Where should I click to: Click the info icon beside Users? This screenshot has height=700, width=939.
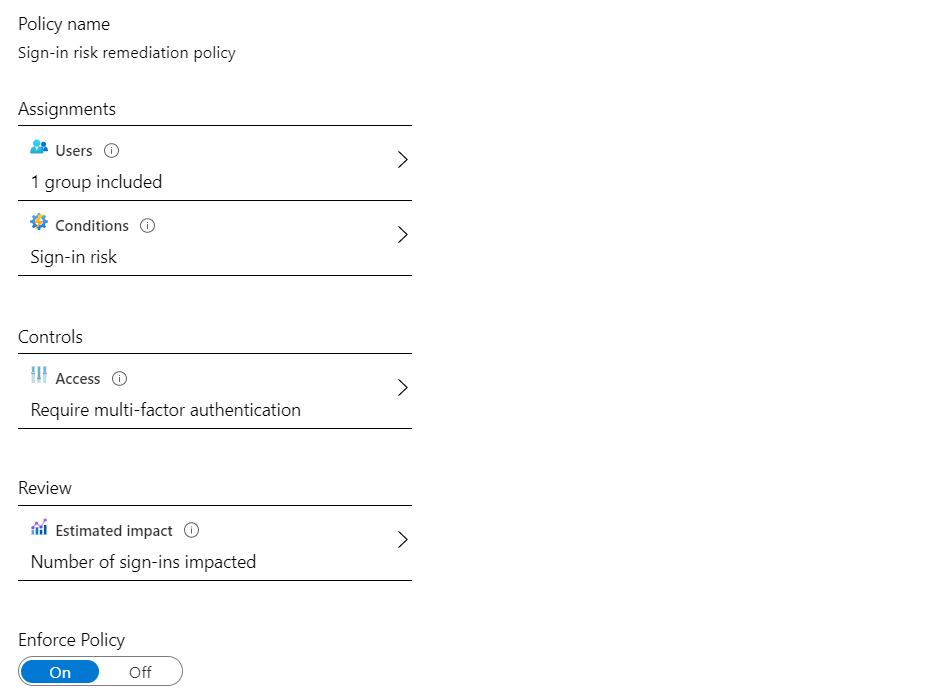click(x=112, y=151)
